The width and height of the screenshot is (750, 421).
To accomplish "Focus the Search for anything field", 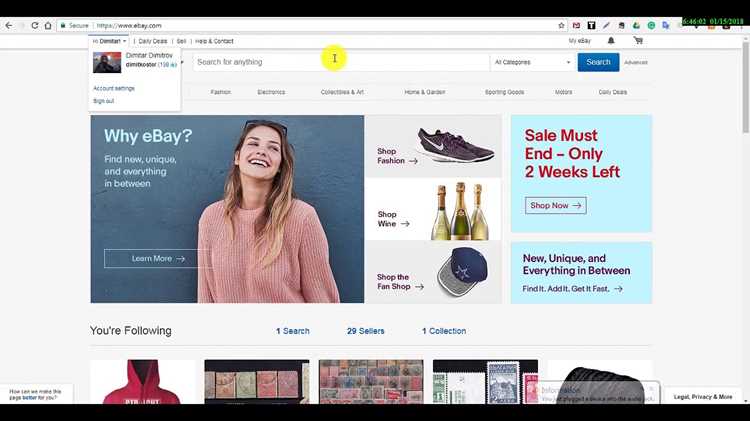I will pyautogui.click(x=341, y=62).
